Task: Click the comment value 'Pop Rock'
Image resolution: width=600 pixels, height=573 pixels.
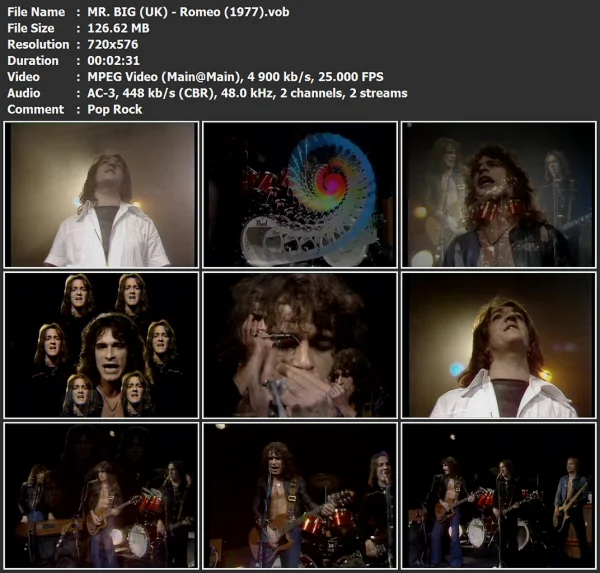Action: (115, 109)
